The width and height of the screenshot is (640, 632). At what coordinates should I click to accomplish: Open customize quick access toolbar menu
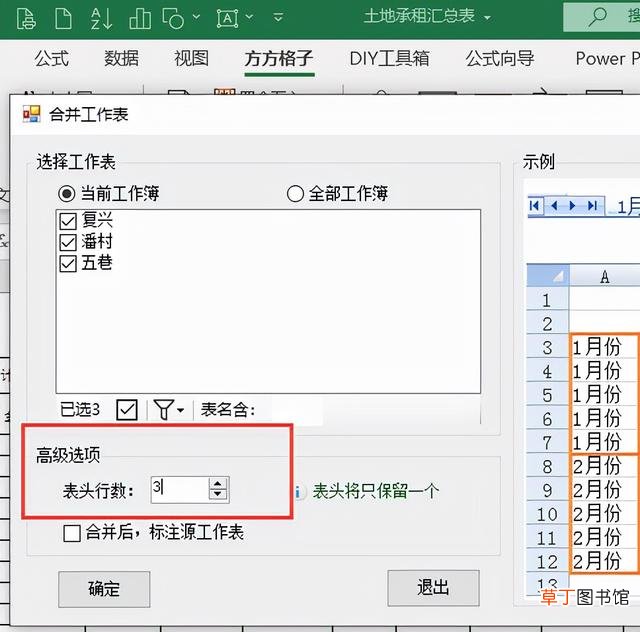tap(278, 18)
